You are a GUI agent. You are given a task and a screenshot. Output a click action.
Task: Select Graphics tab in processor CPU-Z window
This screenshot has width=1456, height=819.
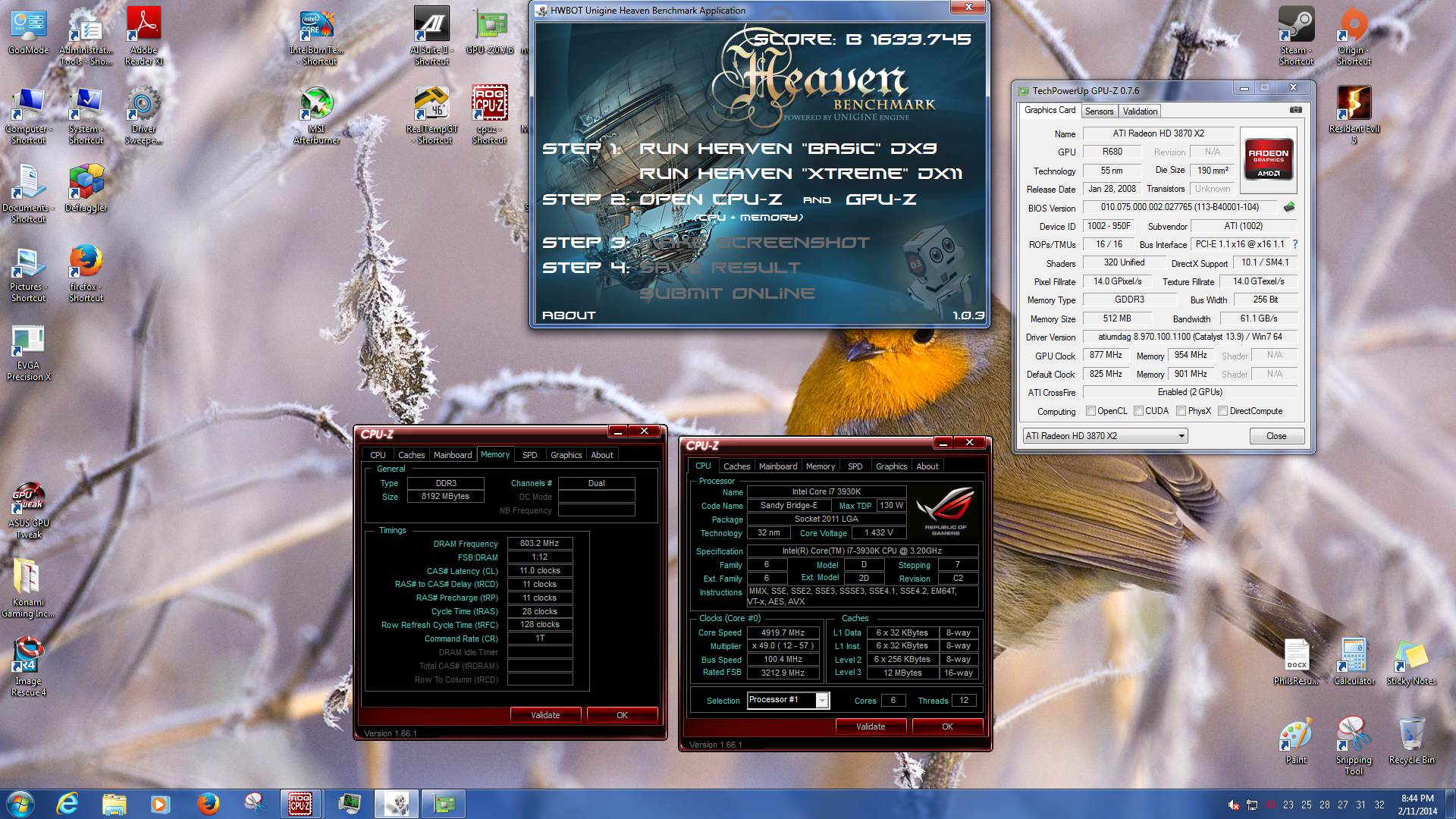tap(891, 466)
